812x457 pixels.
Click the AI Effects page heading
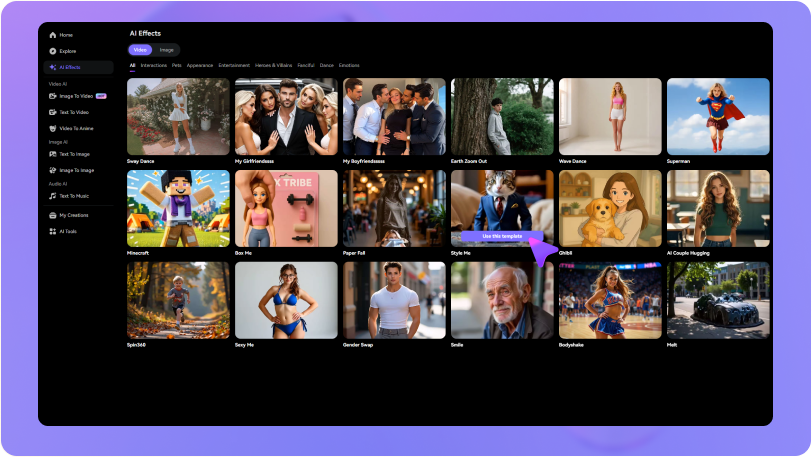(x=145, y=34)
